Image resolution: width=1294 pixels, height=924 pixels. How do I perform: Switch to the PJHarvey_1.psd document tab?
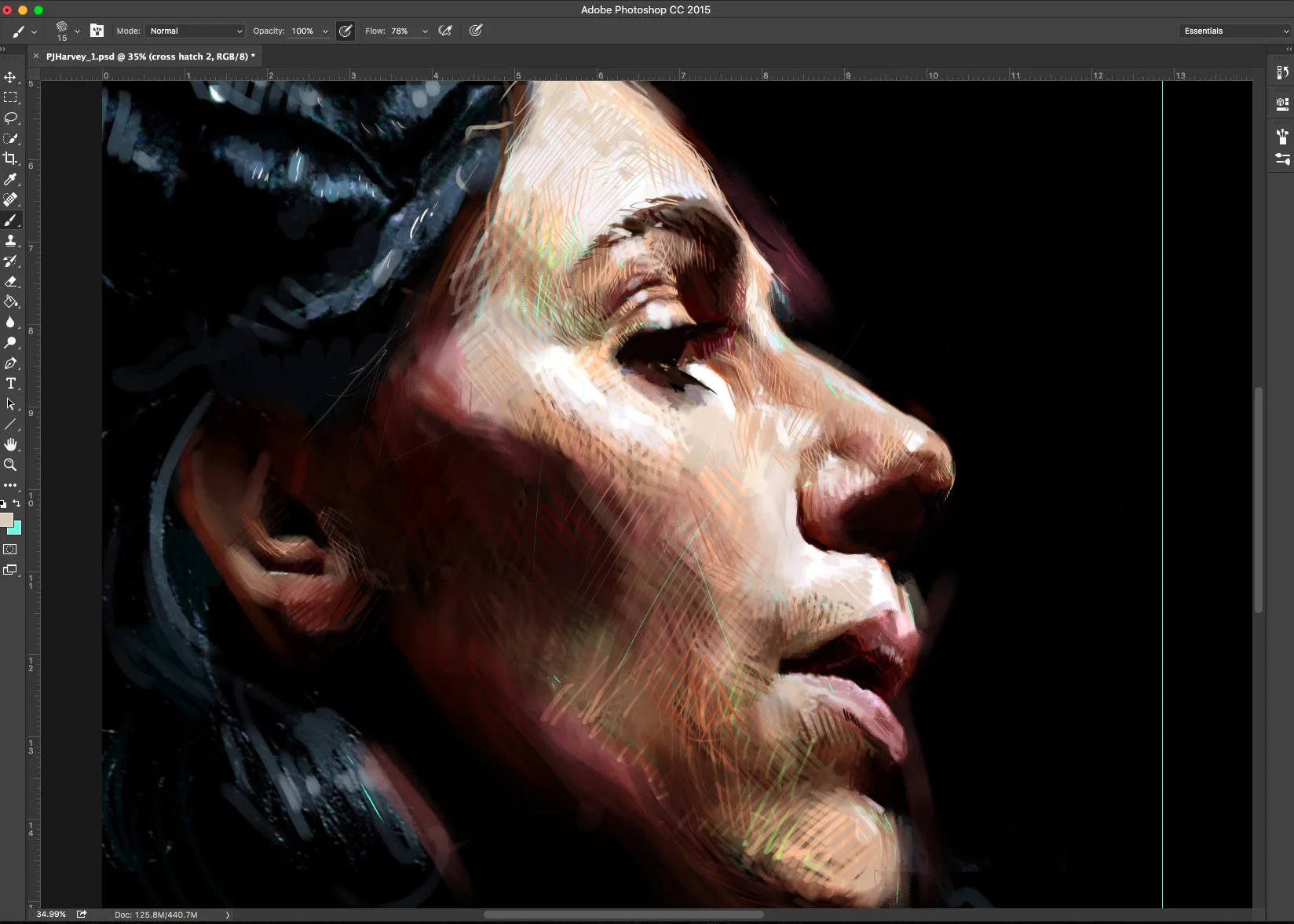(x=151, y=57)
